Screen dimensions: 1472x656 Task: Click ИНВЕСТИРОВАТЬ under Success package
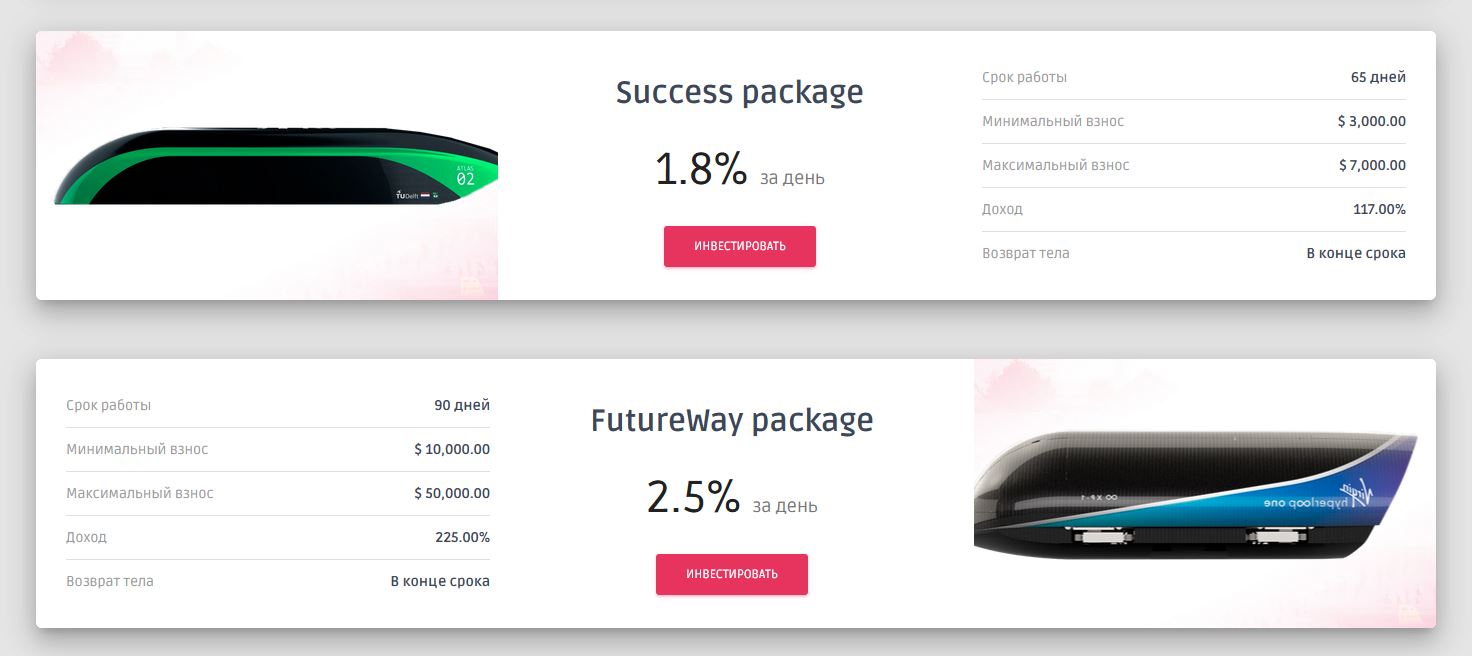tap(739, 246)
